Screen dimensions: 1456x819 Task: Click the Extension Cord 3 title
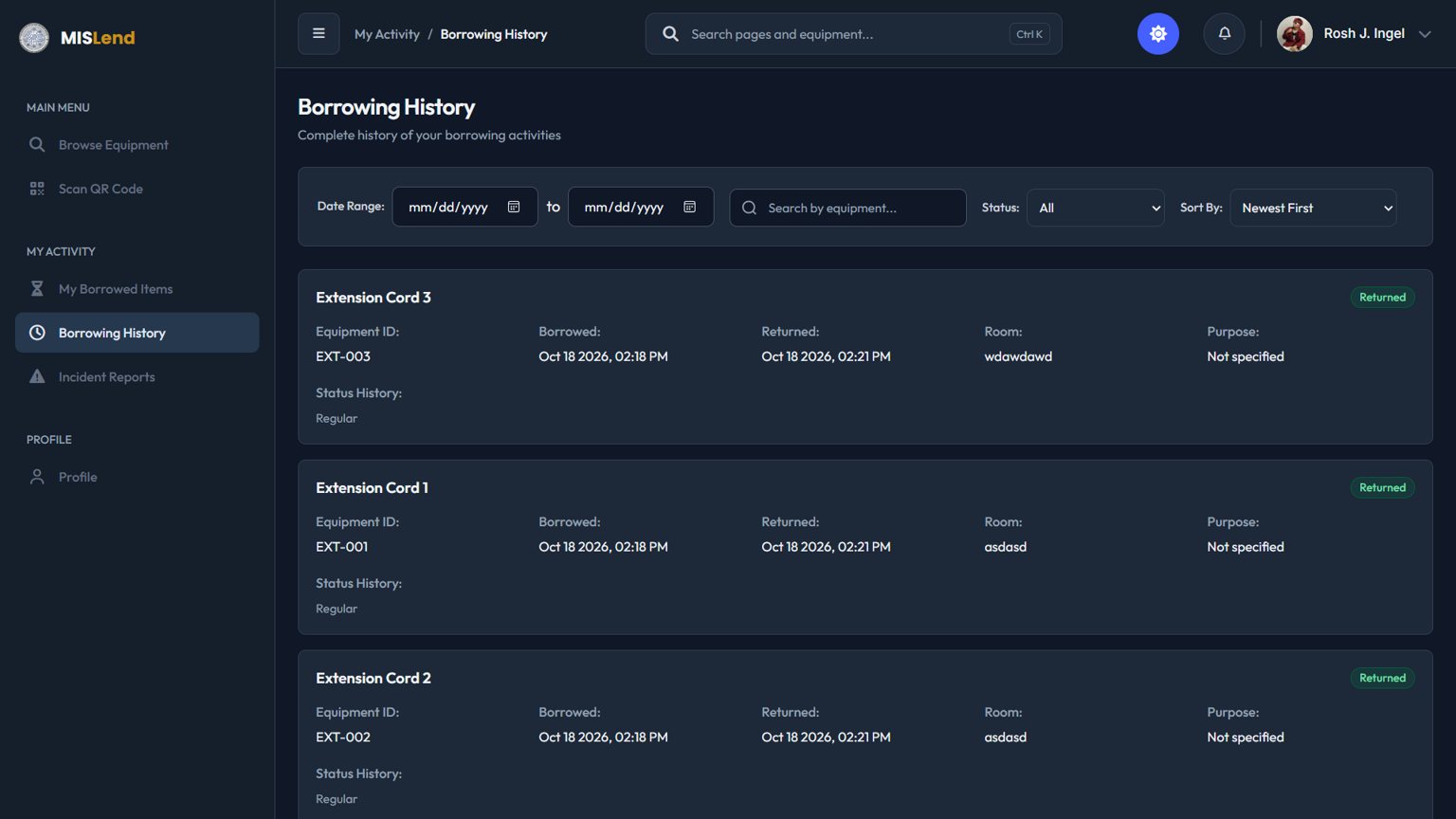373,298
